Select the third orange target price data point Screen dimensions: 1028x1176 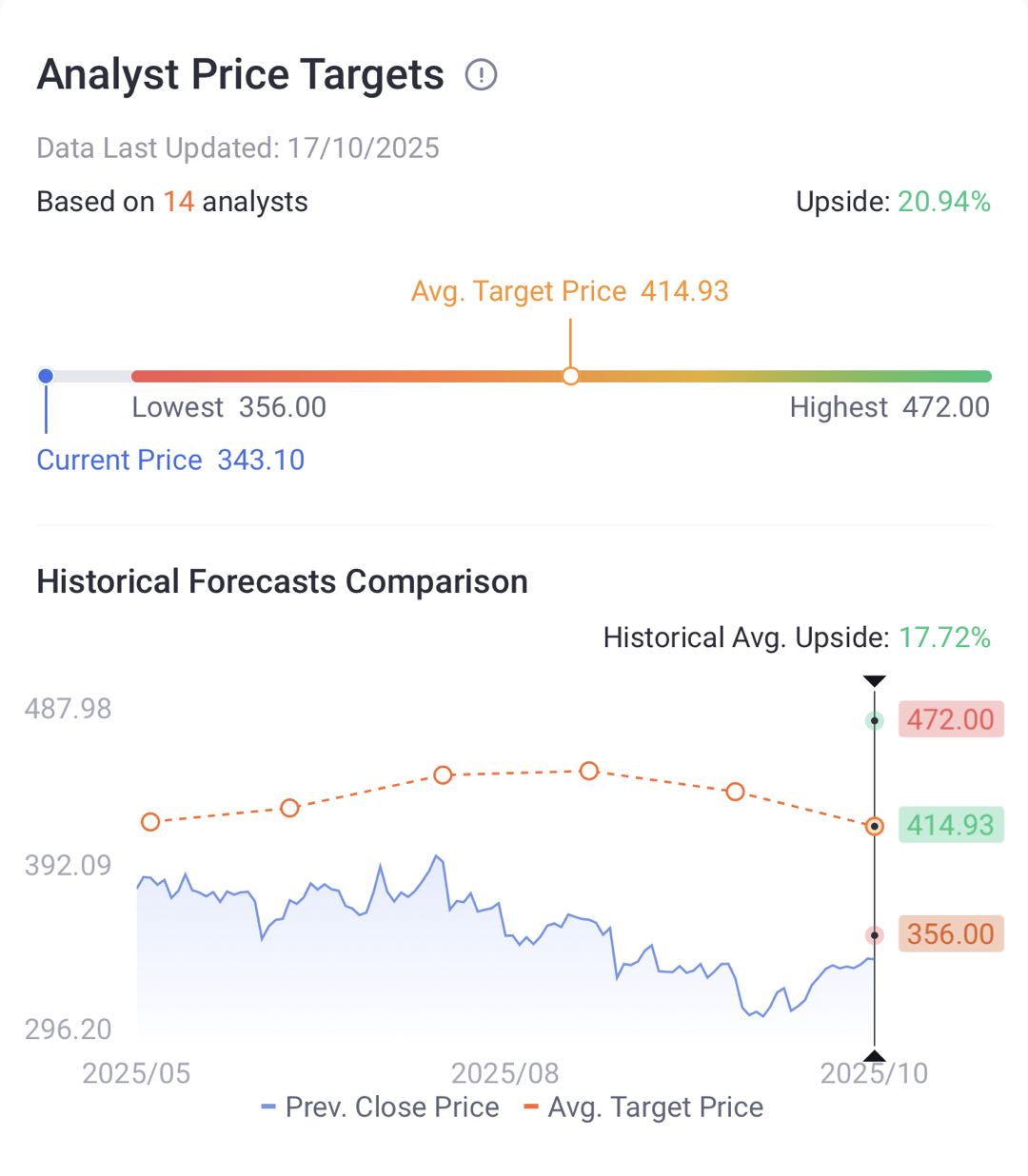click(443, 775)
